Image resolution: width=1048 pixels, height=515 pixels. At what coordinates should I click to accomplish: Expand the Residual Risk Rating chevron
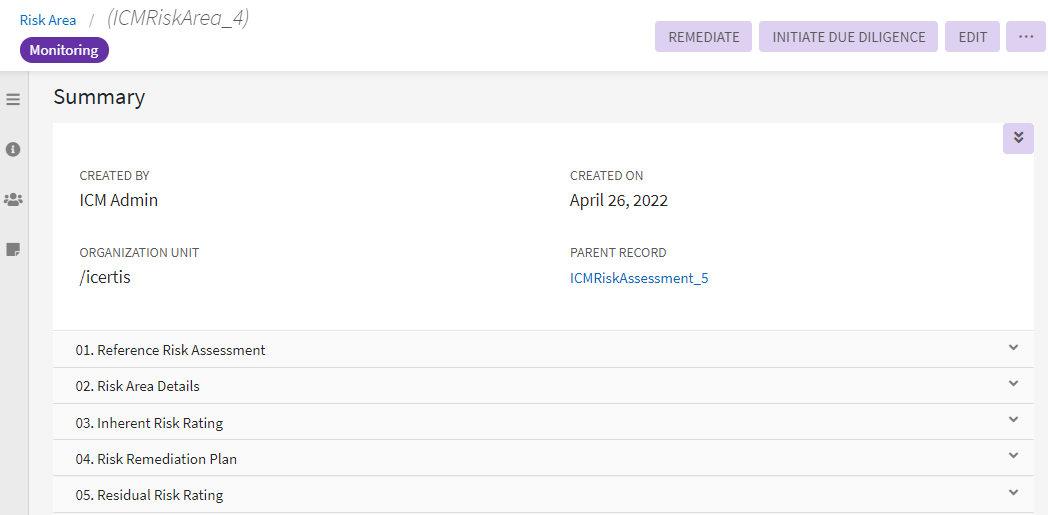click(x=1013, y=492)
